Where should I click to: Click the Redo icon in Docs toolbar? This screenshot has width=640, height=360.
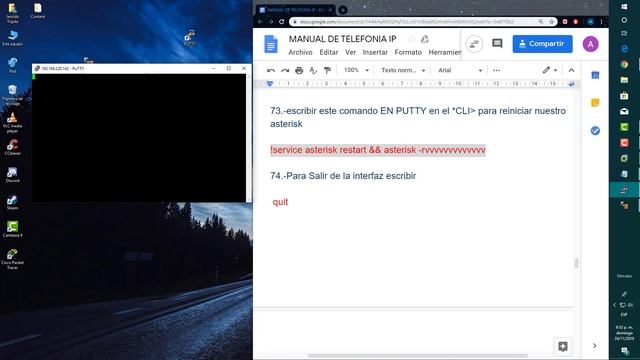[x=285, y=70]
